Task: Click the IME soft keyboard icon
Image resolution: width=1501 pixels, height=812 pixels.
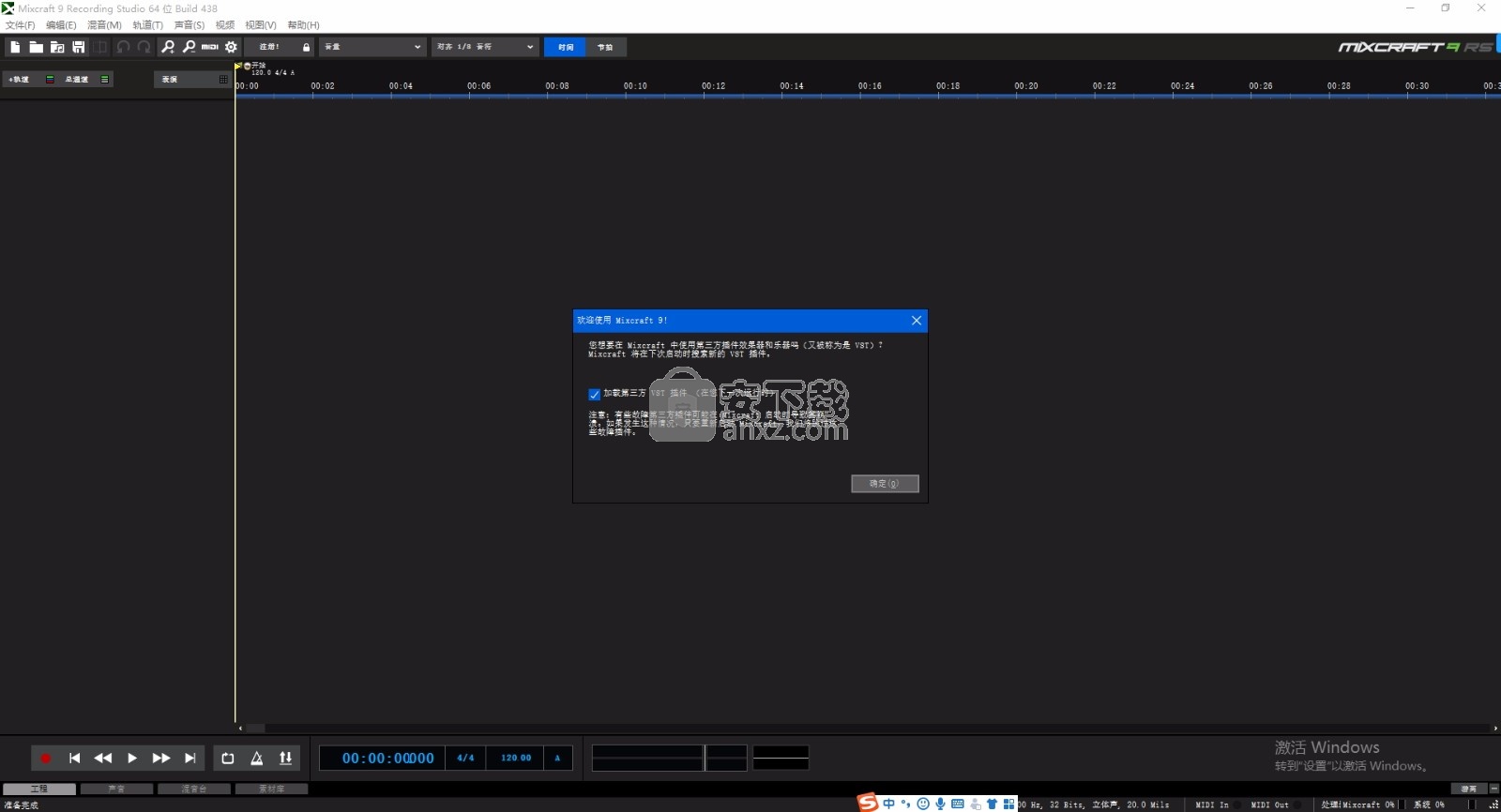Action: [958, 804]
